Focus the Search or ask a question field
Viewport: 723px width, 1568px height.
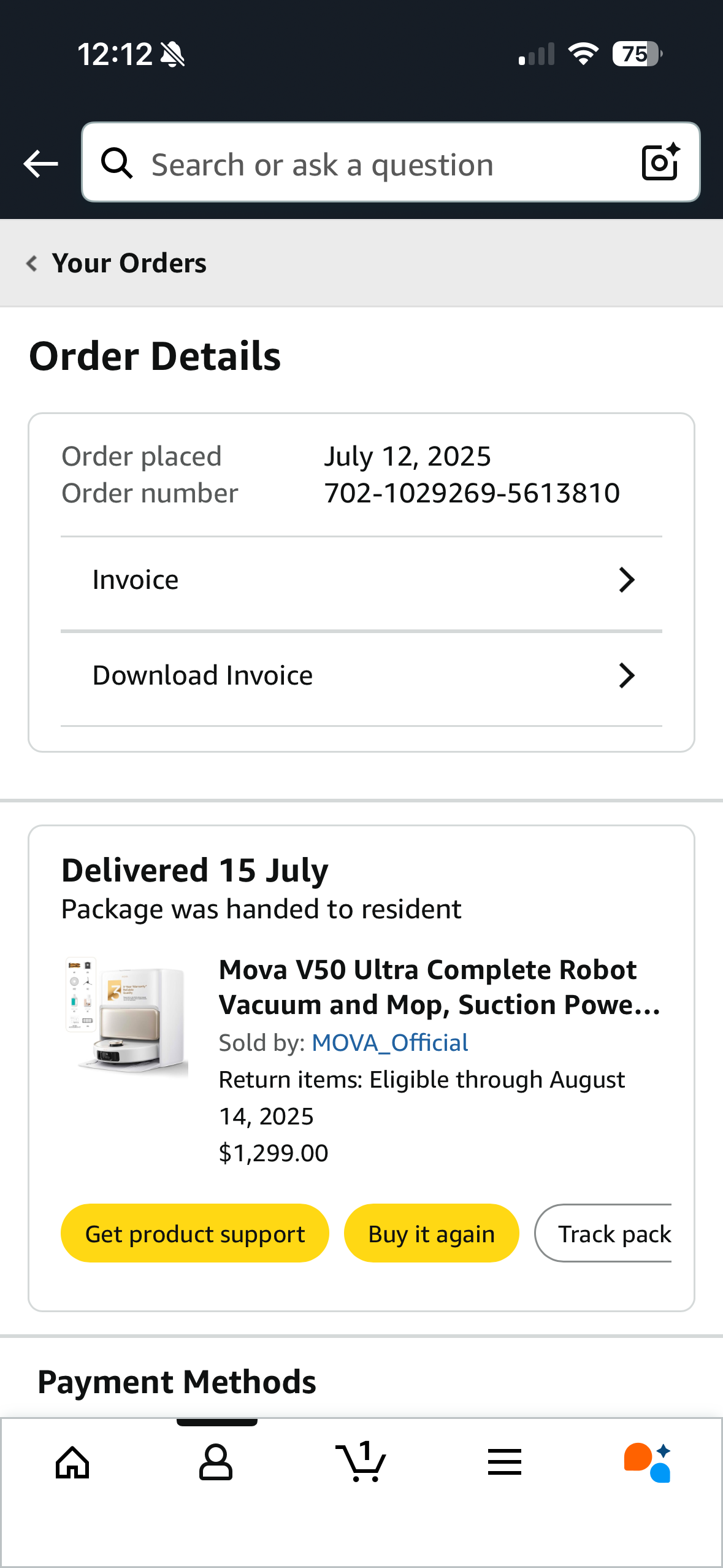[380, 165]
